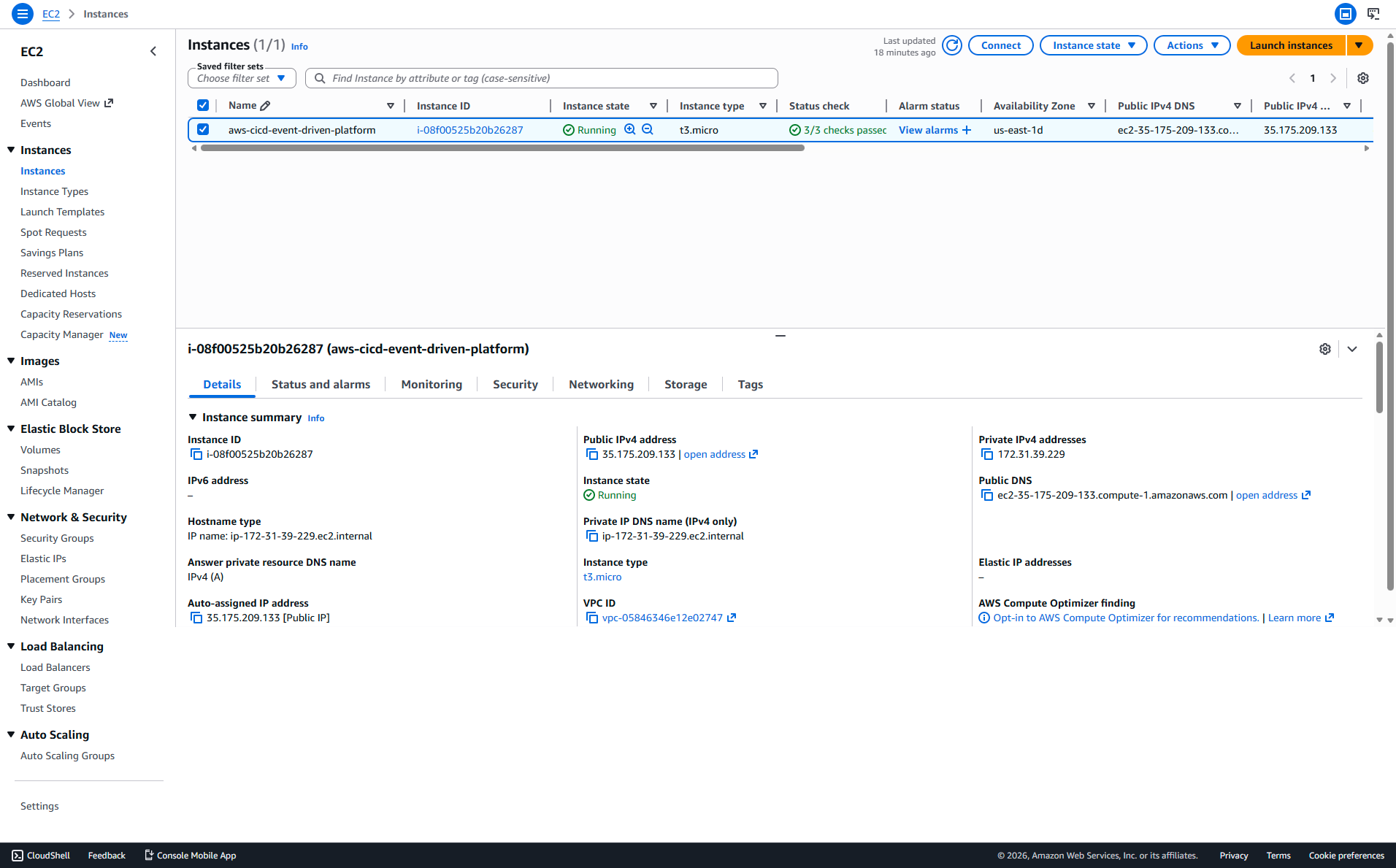This screenshot has width=1396, height=868.
Task: Collapse the EC2 sidebar with the arrow
Action: coord(153,51)
